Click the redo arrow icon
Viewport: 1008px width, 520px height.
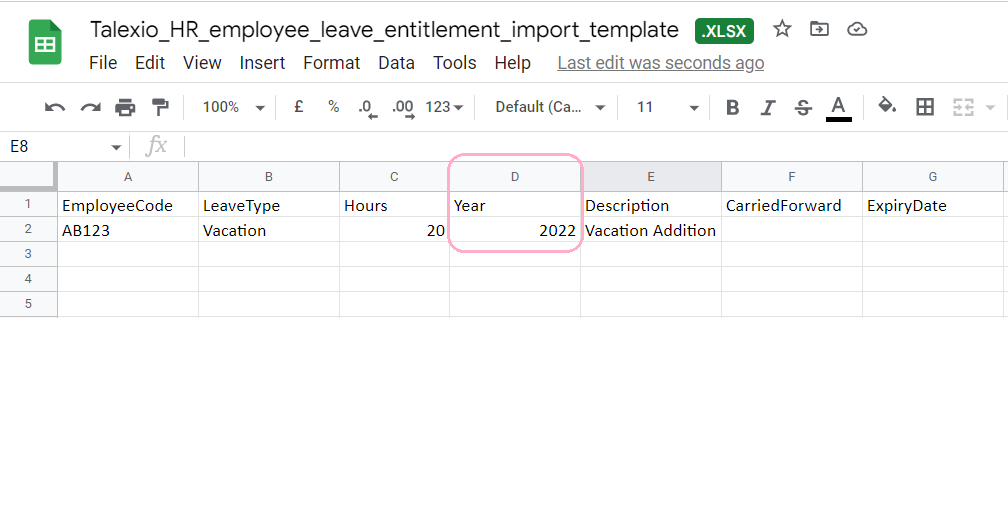click(91, 107)
